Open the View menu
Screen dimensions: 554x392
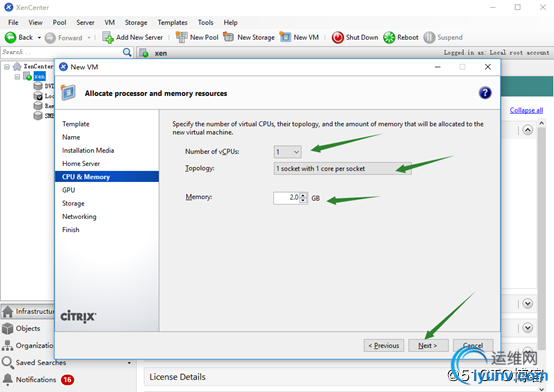tap(35, 23)
